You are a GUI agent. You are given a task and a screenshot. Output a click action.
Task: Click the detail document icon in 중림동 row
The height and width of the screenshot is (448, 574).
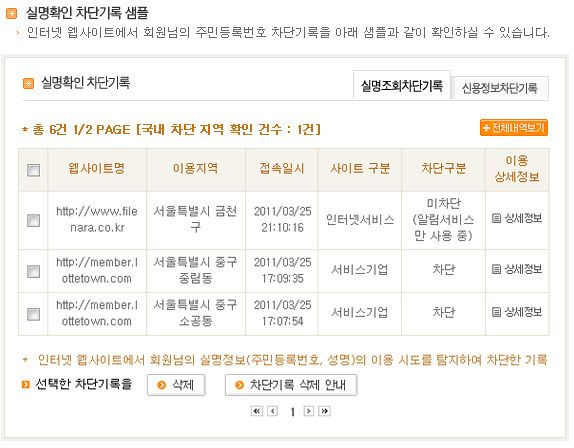click(x=496, y=269)
